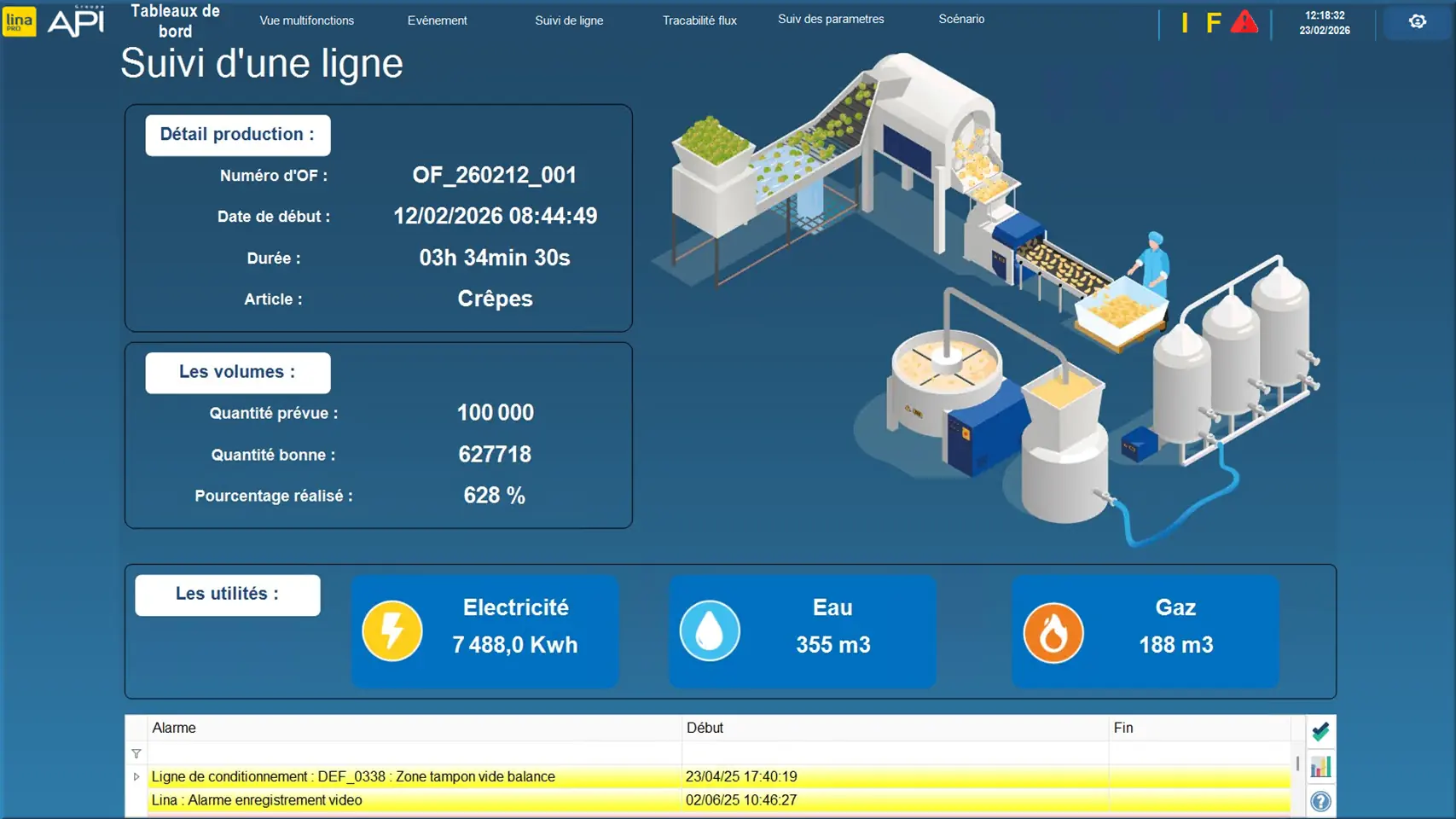
Task: Switch to the Suivi de ligne tab
Action: (569, 20)
